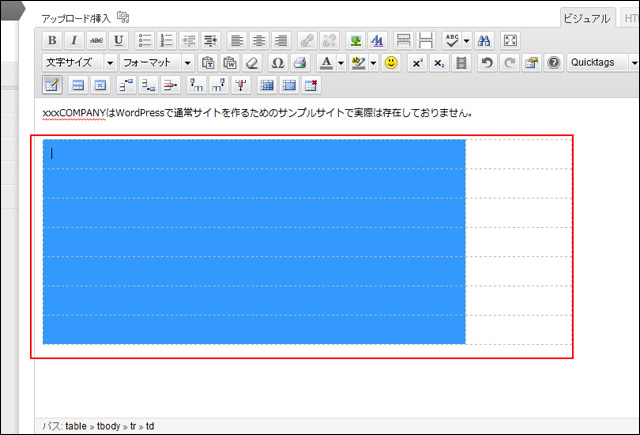Merge selected table cells

(x=289, y=85)
